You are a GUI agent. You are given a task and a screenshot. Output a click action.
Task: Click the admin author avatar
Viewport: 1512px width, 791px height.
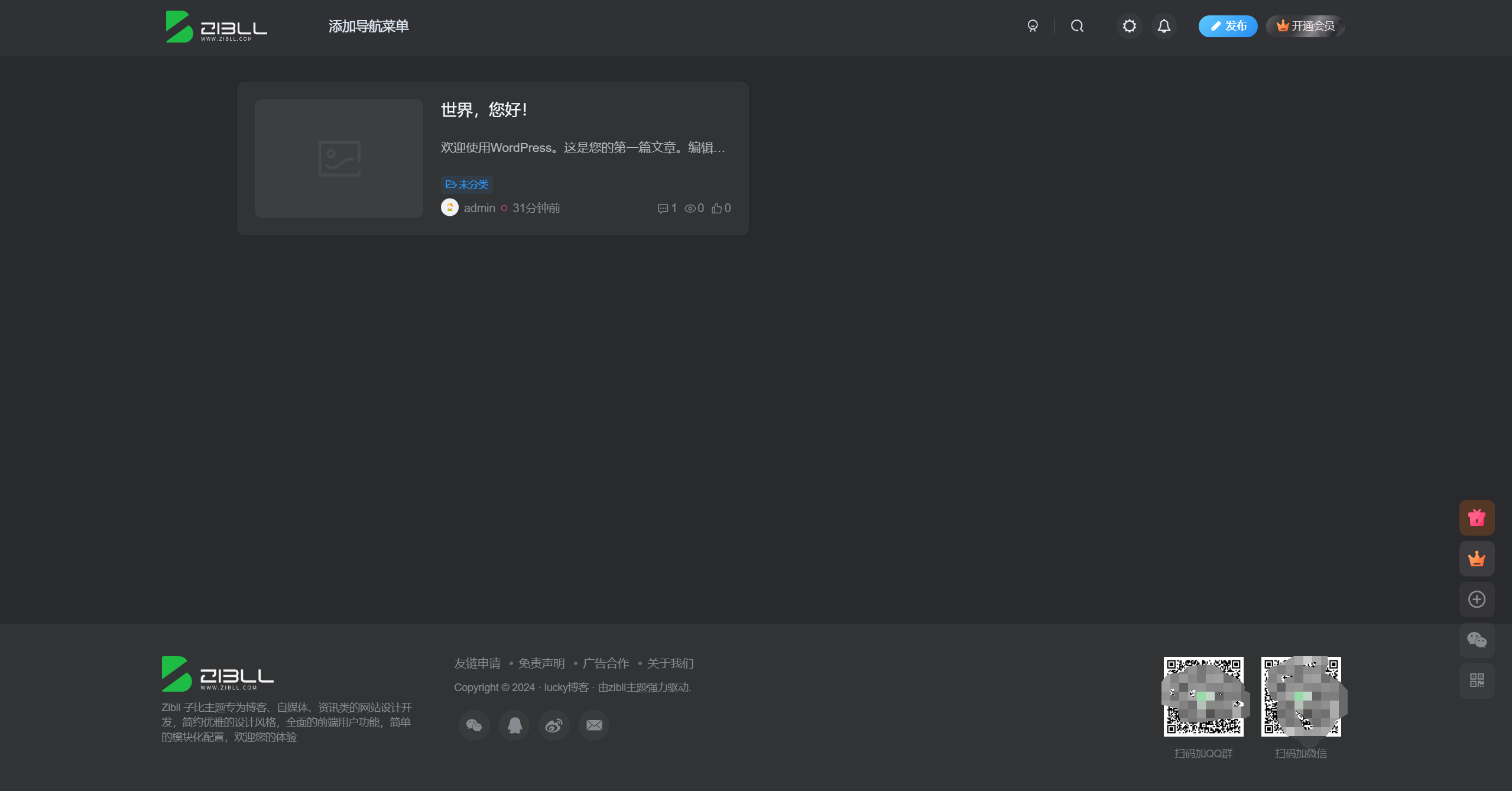click(449, 208)
